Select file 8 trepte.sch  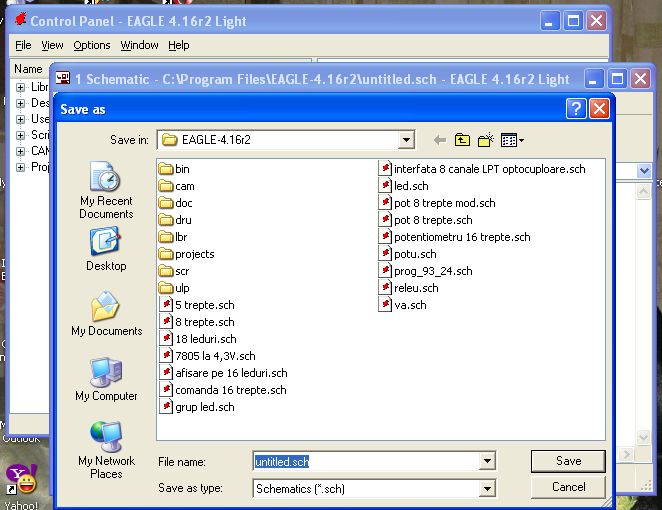coord(197,322)
